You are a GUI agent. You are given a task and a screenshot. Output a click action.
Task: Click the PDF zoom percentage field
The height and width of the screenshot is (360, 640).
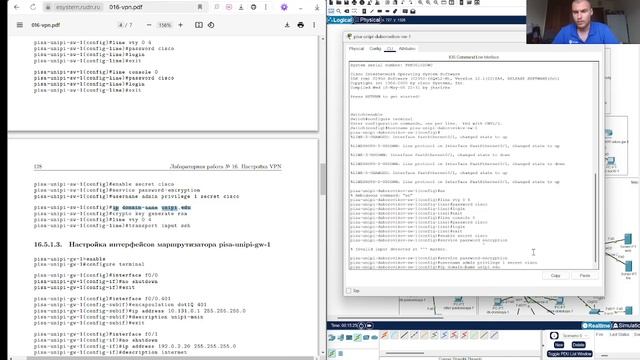[165, 25]
